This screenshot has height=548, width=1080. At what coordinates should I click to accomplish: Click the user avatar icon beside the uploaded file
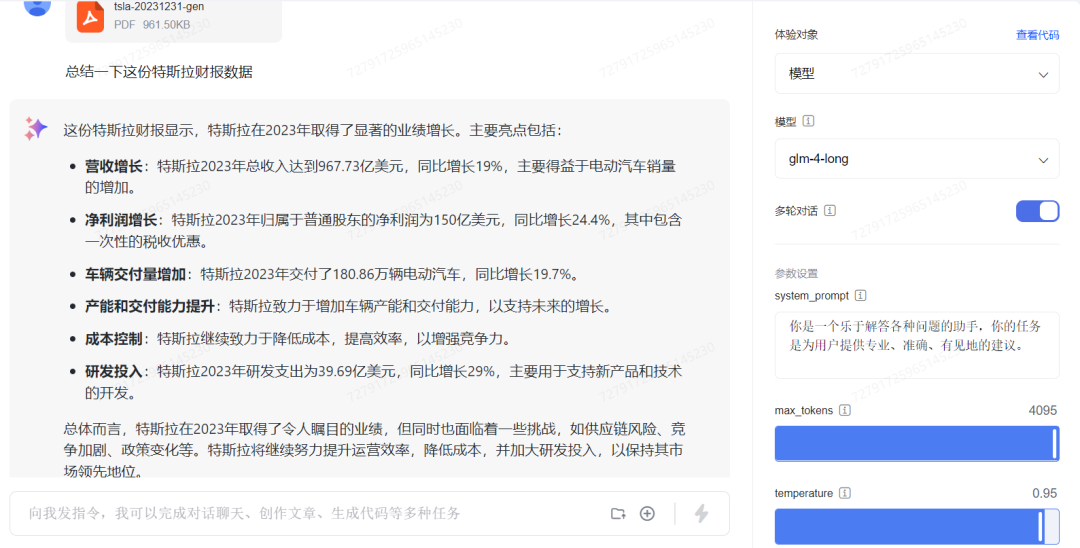click(x=37, y=7)
